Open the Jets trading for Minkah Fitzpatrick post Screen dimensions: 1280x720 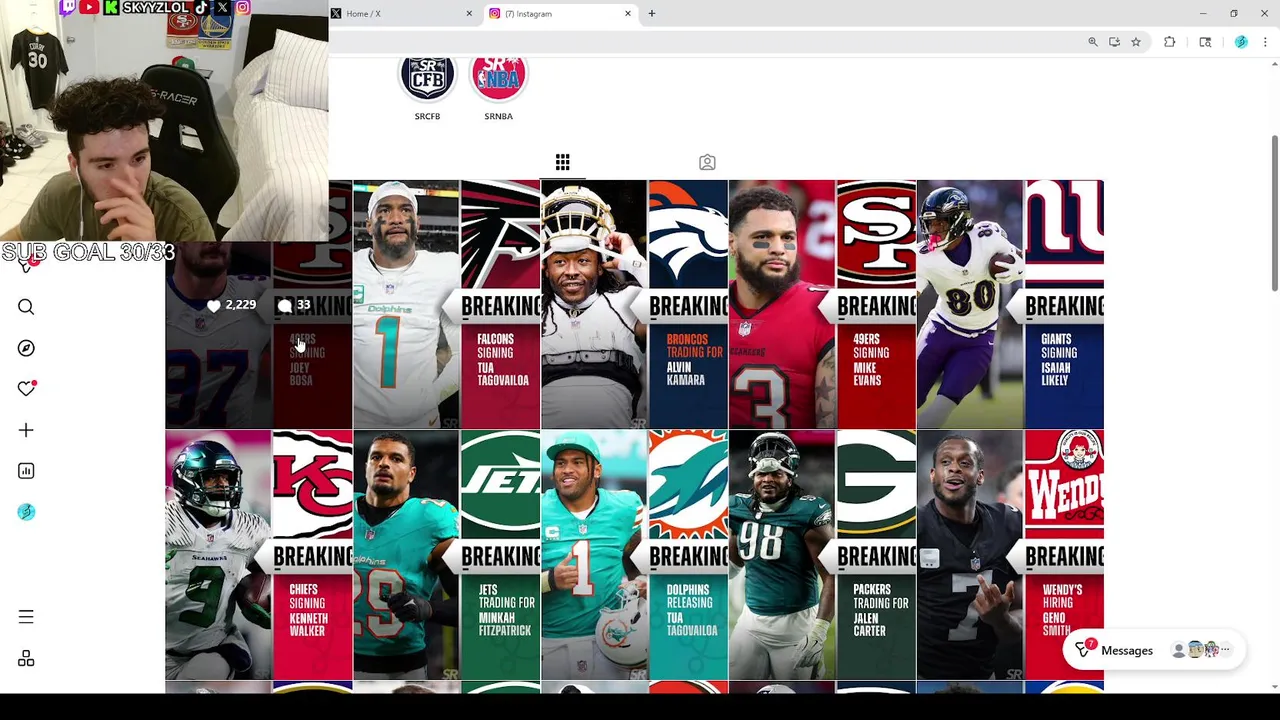pyautogui.click(x=446, y=555)
